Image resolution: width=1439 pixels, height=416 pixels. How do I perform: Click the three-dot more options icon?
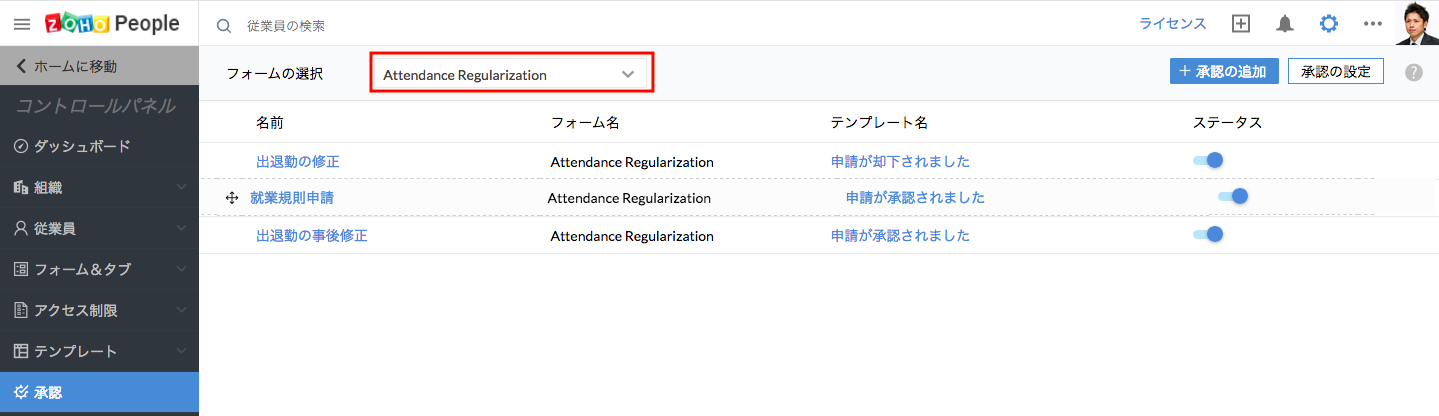(1372, 24)
